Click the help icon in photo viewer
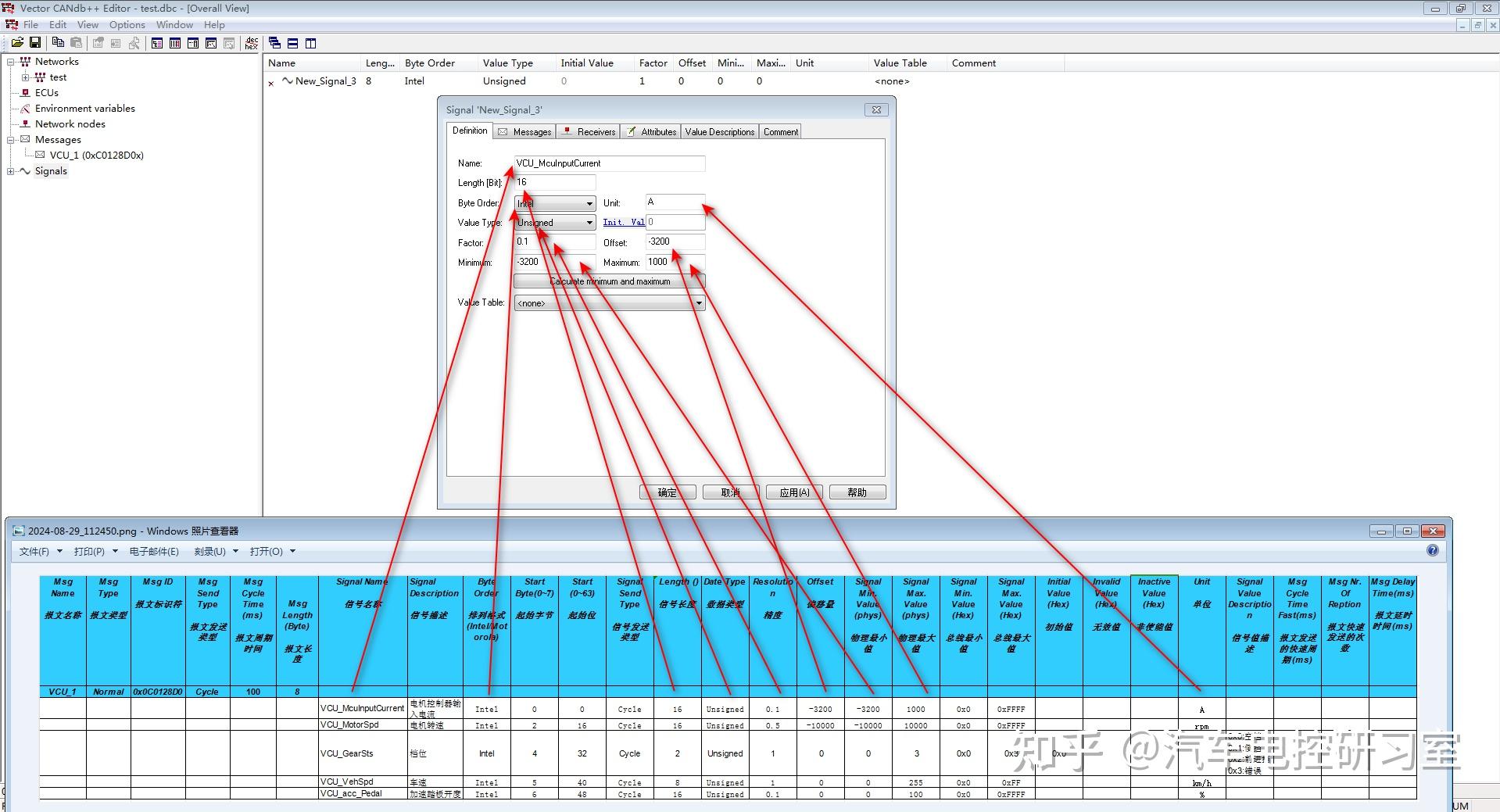 [1432, 551]
